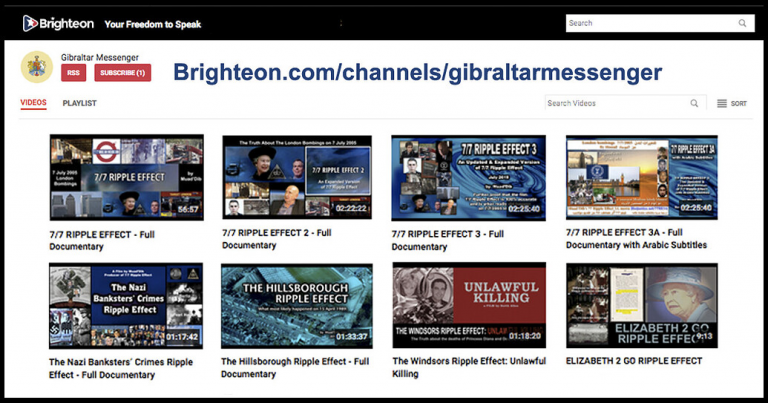The width and height of the screenshot is (768, 403).
Task: Switch to the Videos tab
Action: [x=33, y=102]
